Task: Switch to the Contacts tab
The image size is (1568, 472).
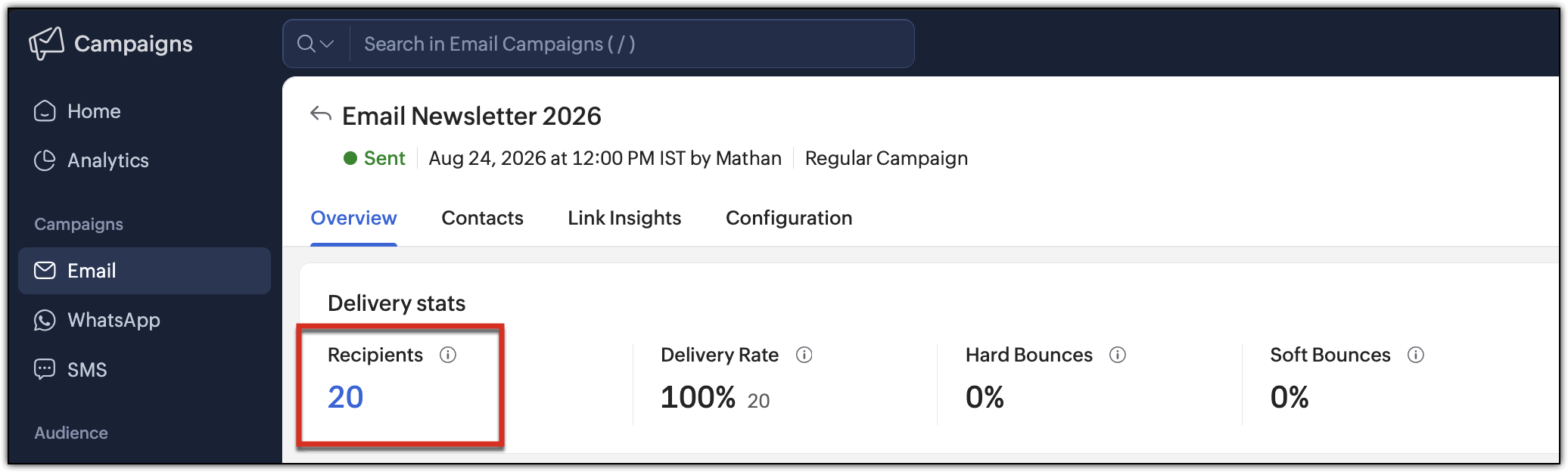Action: (482, 218)
